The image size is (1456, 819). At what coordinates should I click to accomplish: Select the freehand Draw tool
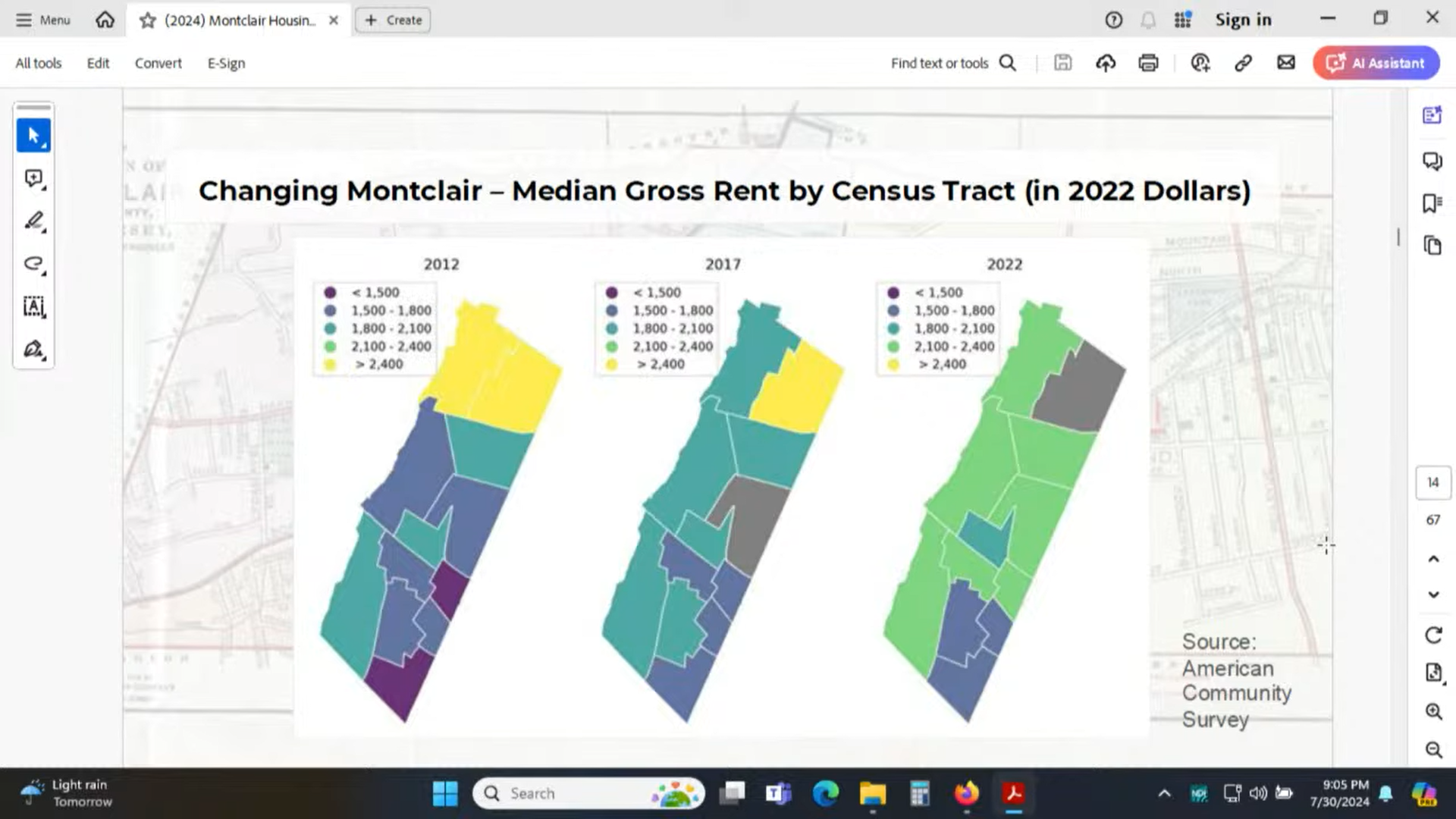pos(33,264)
